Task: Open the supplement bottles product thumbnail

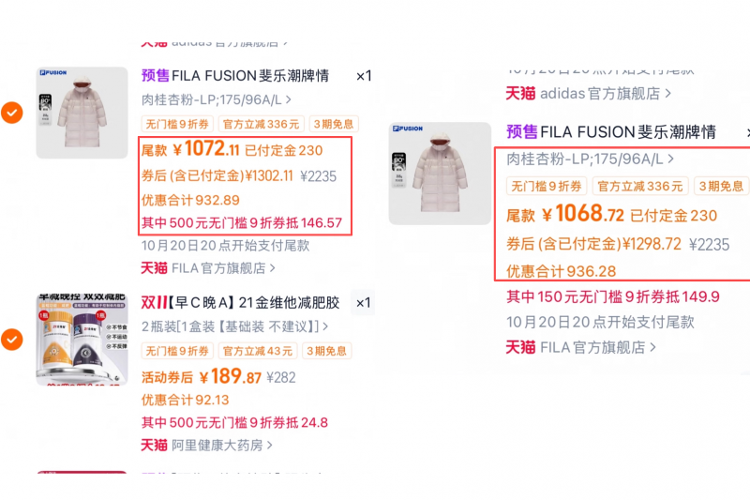Action: pos(82,339)
